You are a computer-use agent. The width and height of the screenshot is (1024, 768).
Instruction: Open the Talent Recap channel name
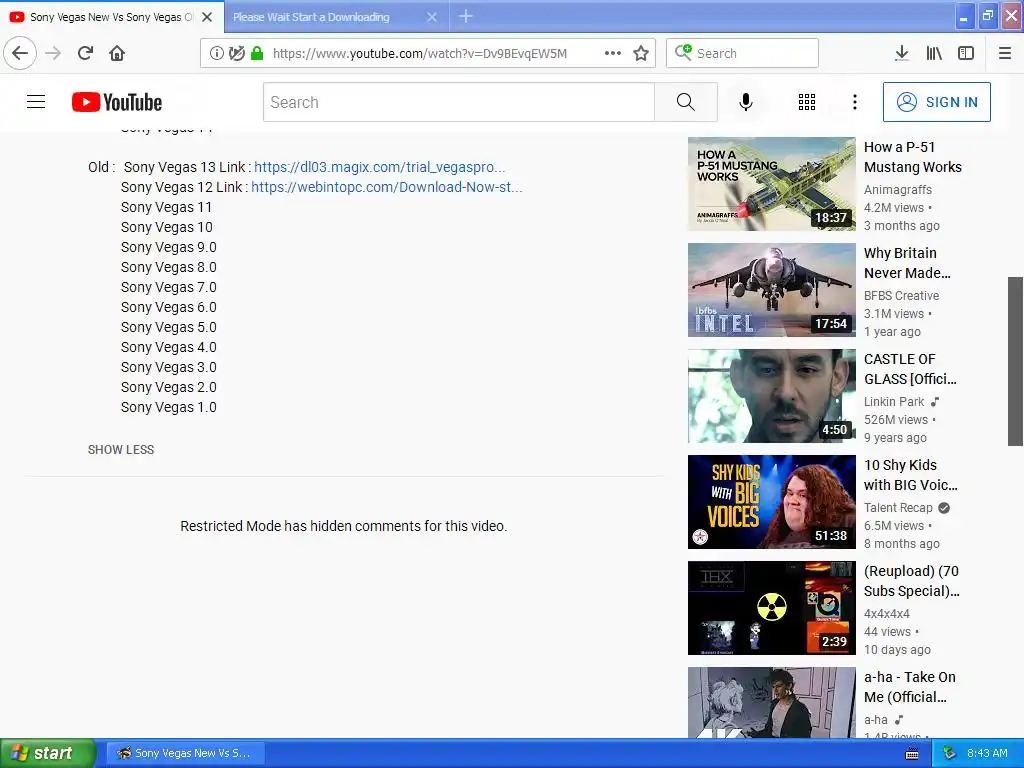coord(898,507)
